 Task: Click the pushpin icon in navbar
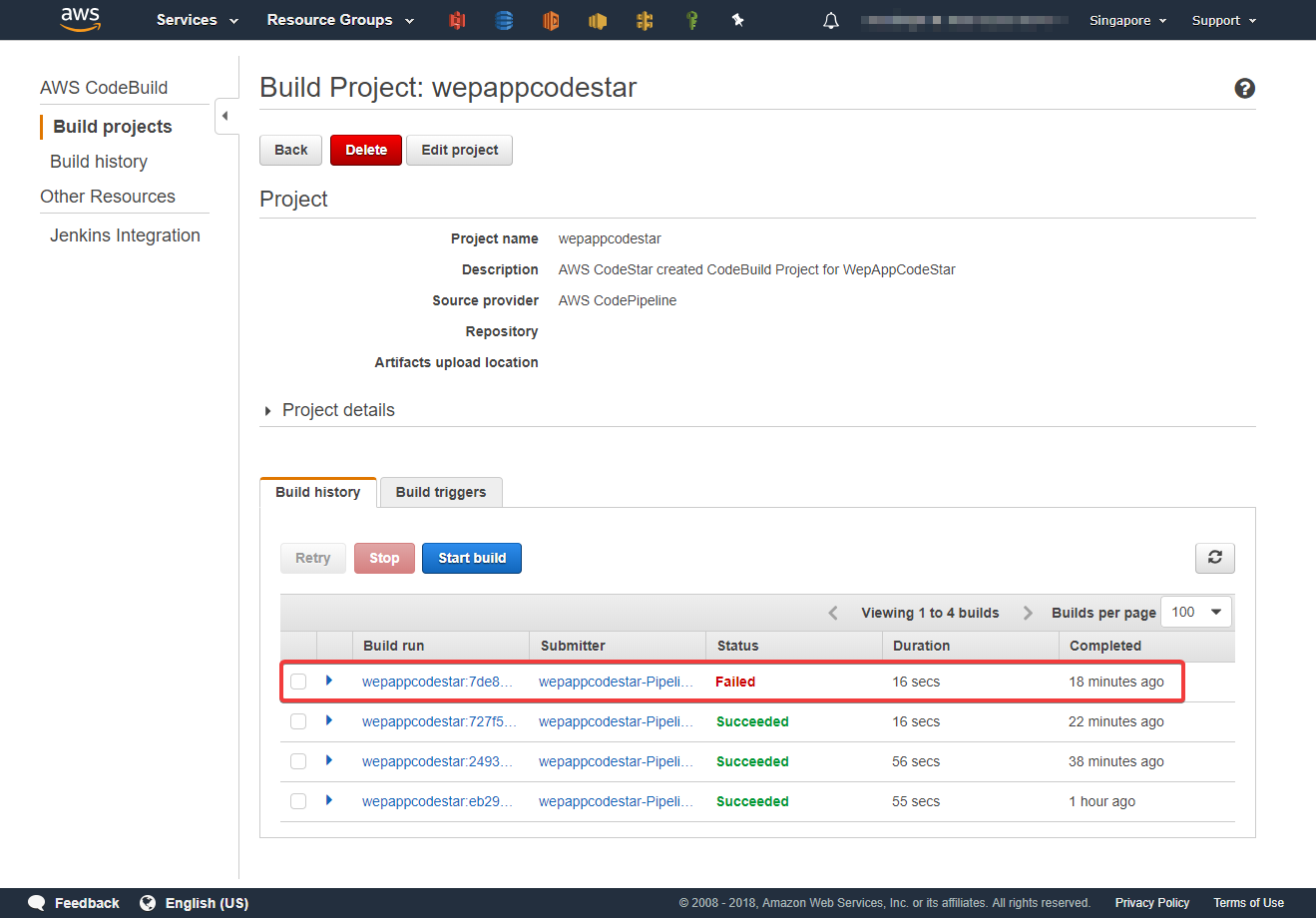738,20
